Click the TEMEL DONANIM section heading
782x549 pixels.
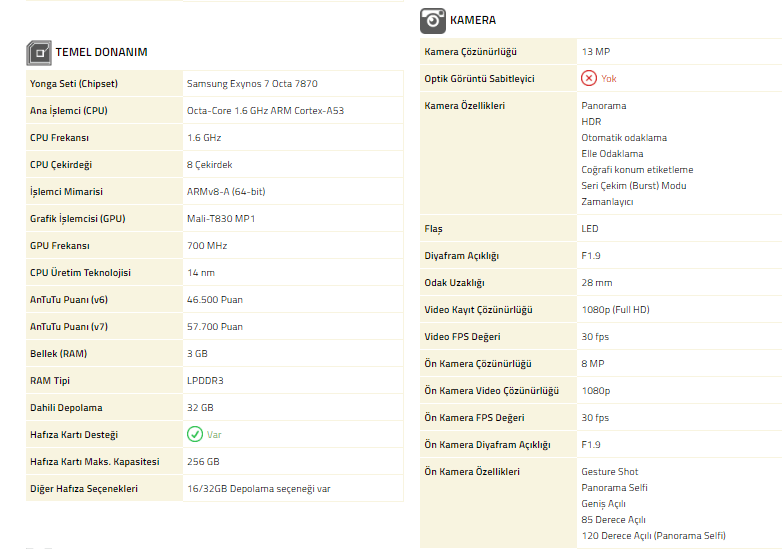[x=101, y=52]
